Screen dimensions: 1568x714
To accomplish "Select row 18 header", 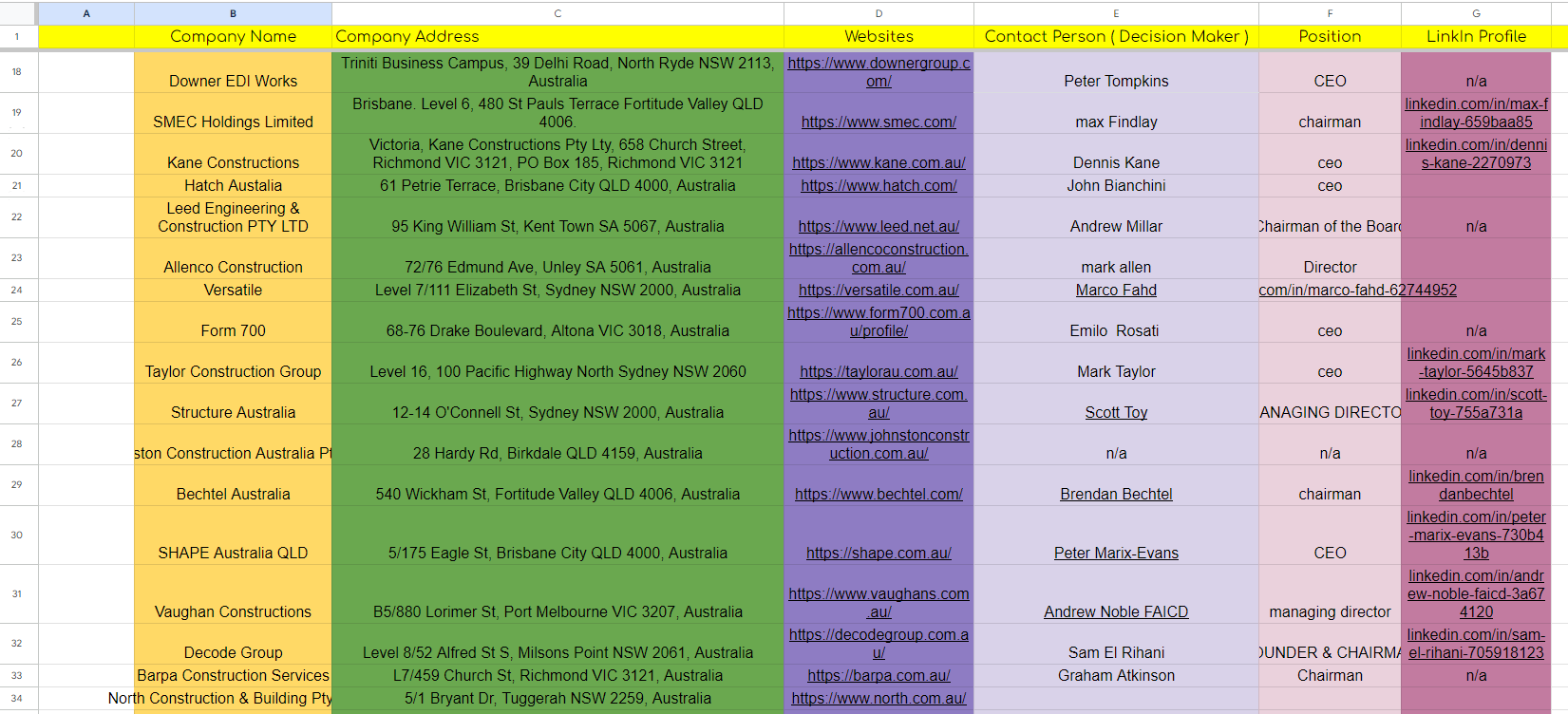I will tap(17, 72).
